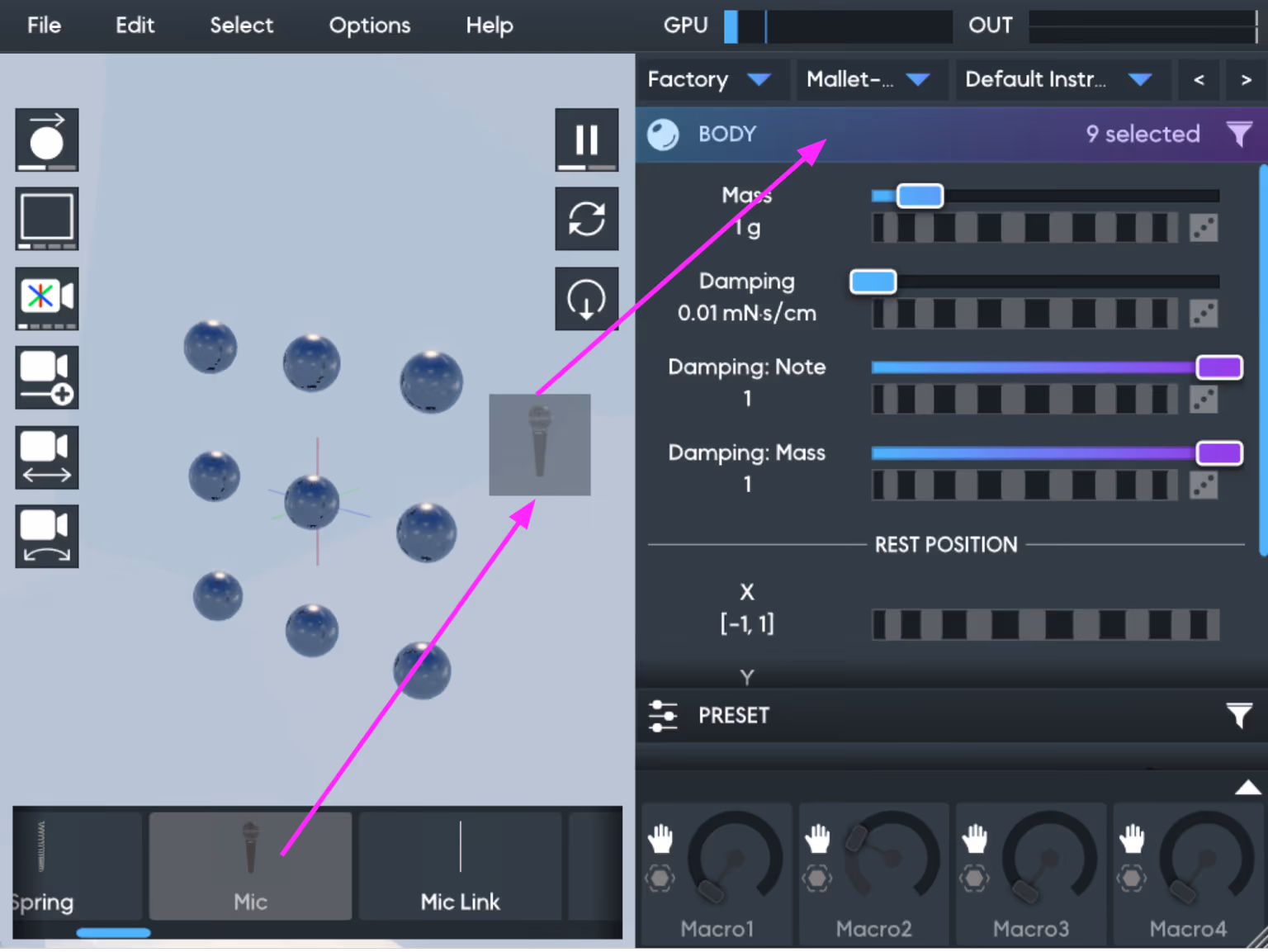Click the Macro1 knob
The height and width of the screenshot is (952, 1268).
point(735,859)
